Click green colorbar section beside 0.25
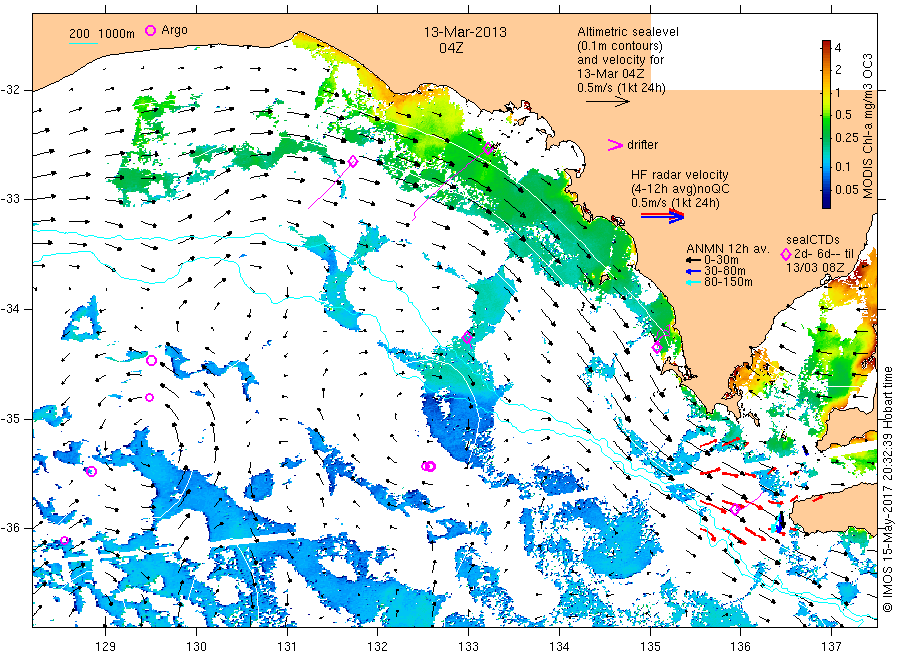900x660 pixels. click(826, 138)
